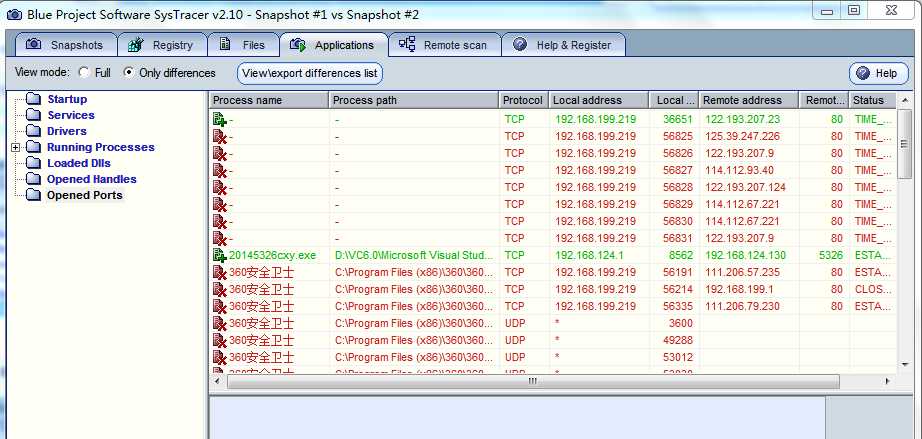Select Loaded Dlls in the tree

79,163
